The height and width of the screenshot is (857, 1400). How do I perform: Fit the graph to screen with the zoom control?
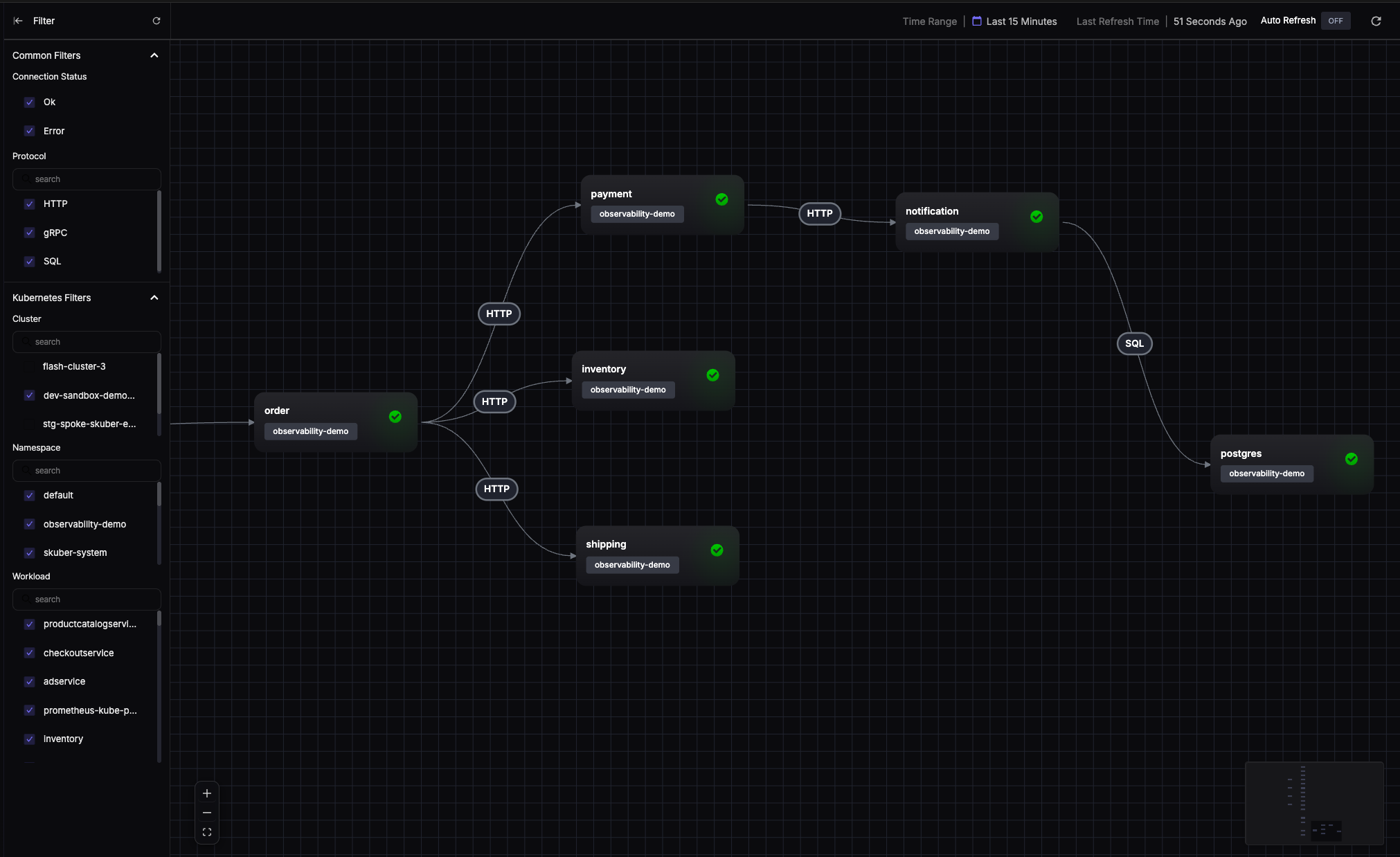206,832
